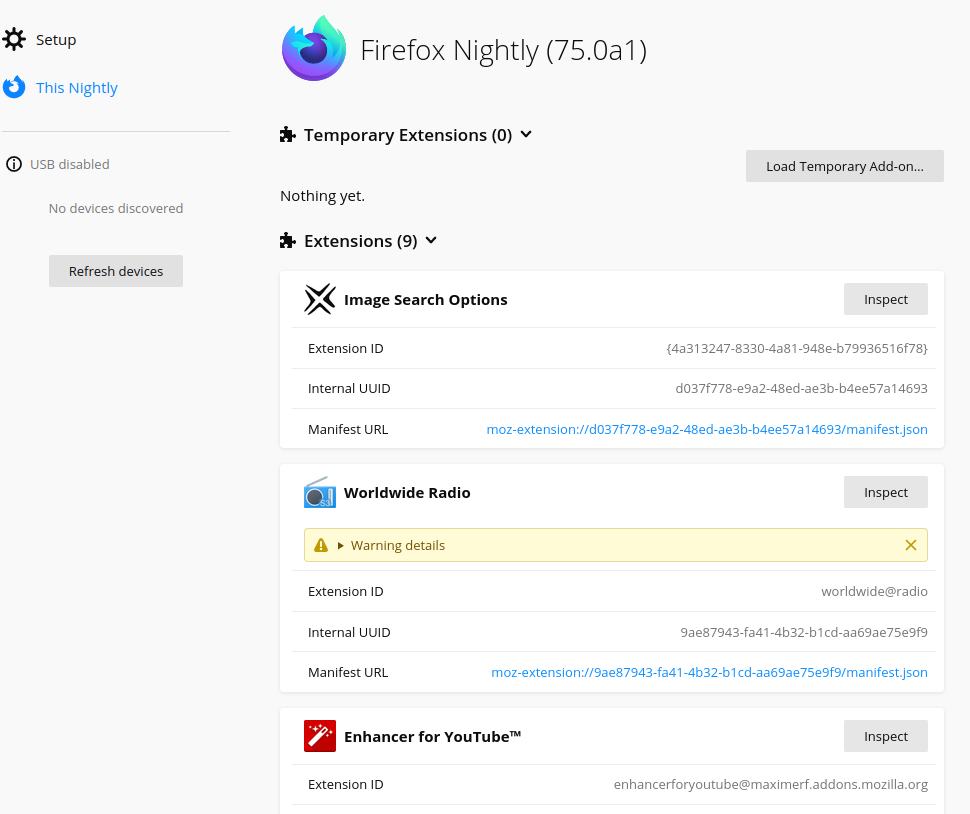Click the Image Search Options extension icon
970x814 pixels.
(x=320, y=299)
